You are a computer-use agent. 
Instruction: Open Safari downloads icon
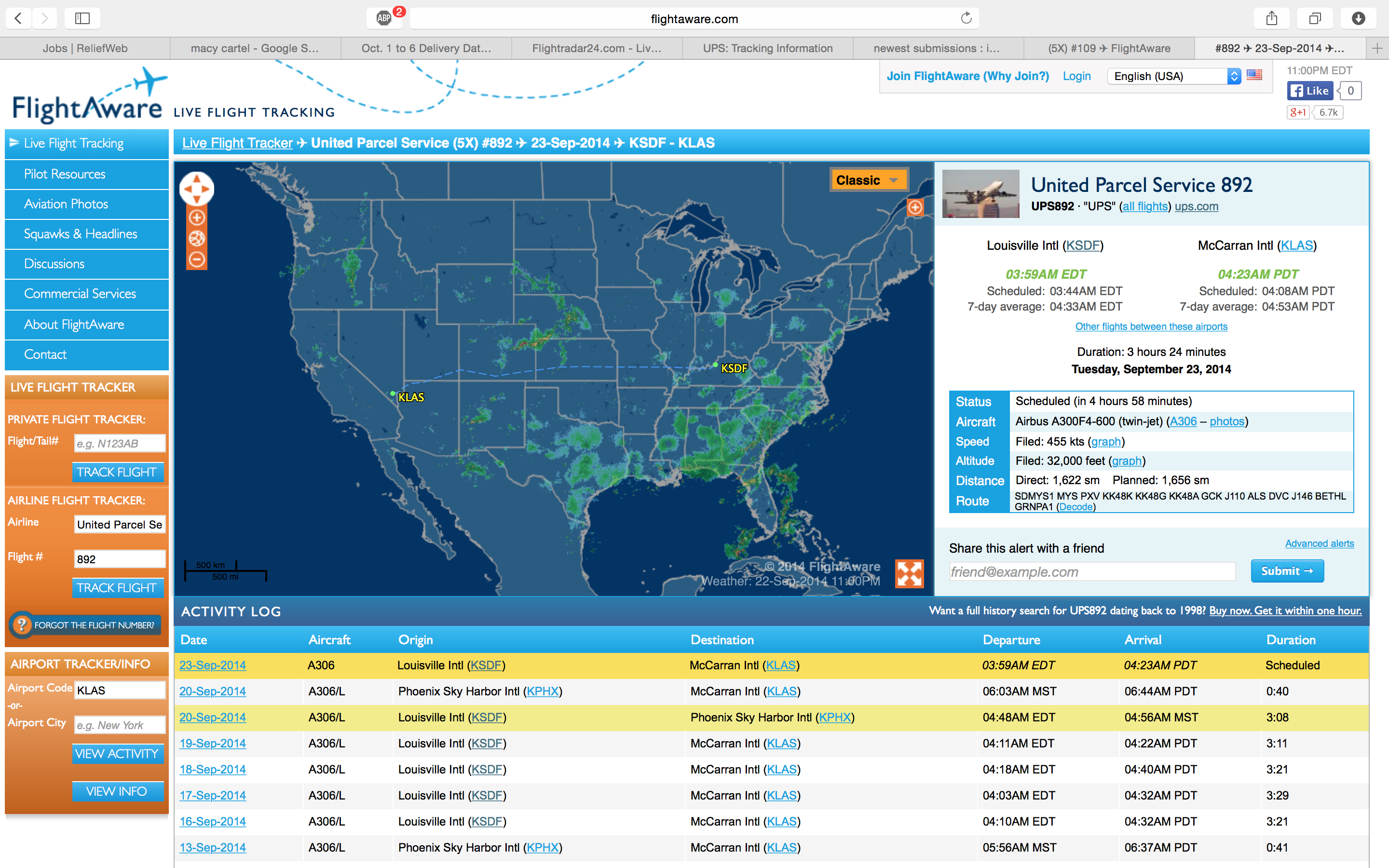pyautogui.click(x=1358, y=18)
